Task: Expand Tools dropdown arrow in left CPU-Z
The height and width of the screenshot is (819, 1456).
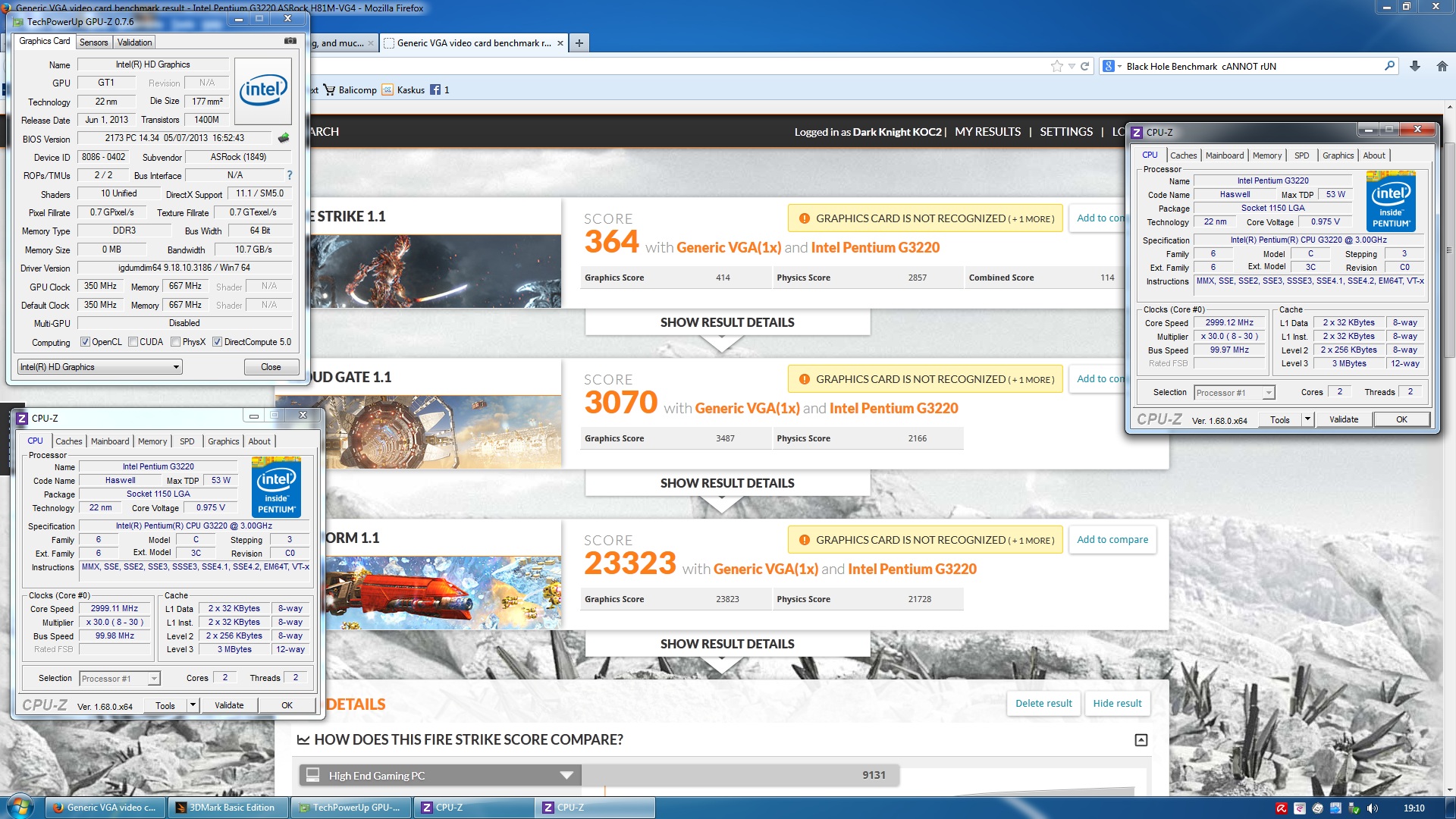Action: tap(193, 705)
